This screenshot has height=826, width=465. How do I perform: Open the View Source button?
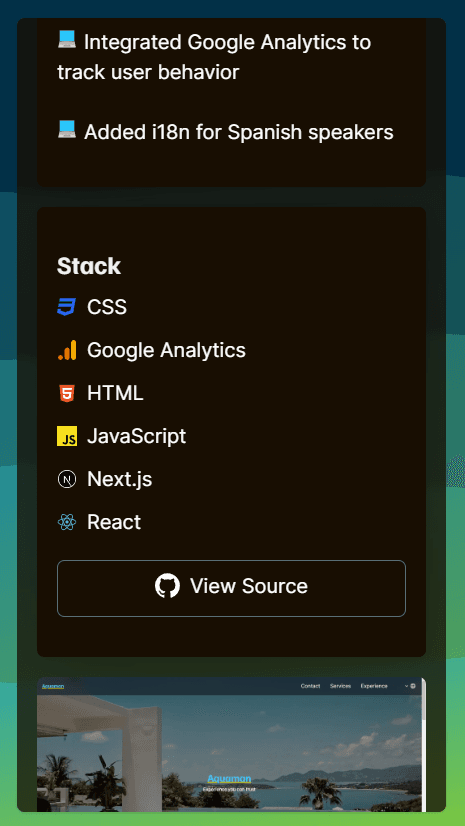coord(231,588)
